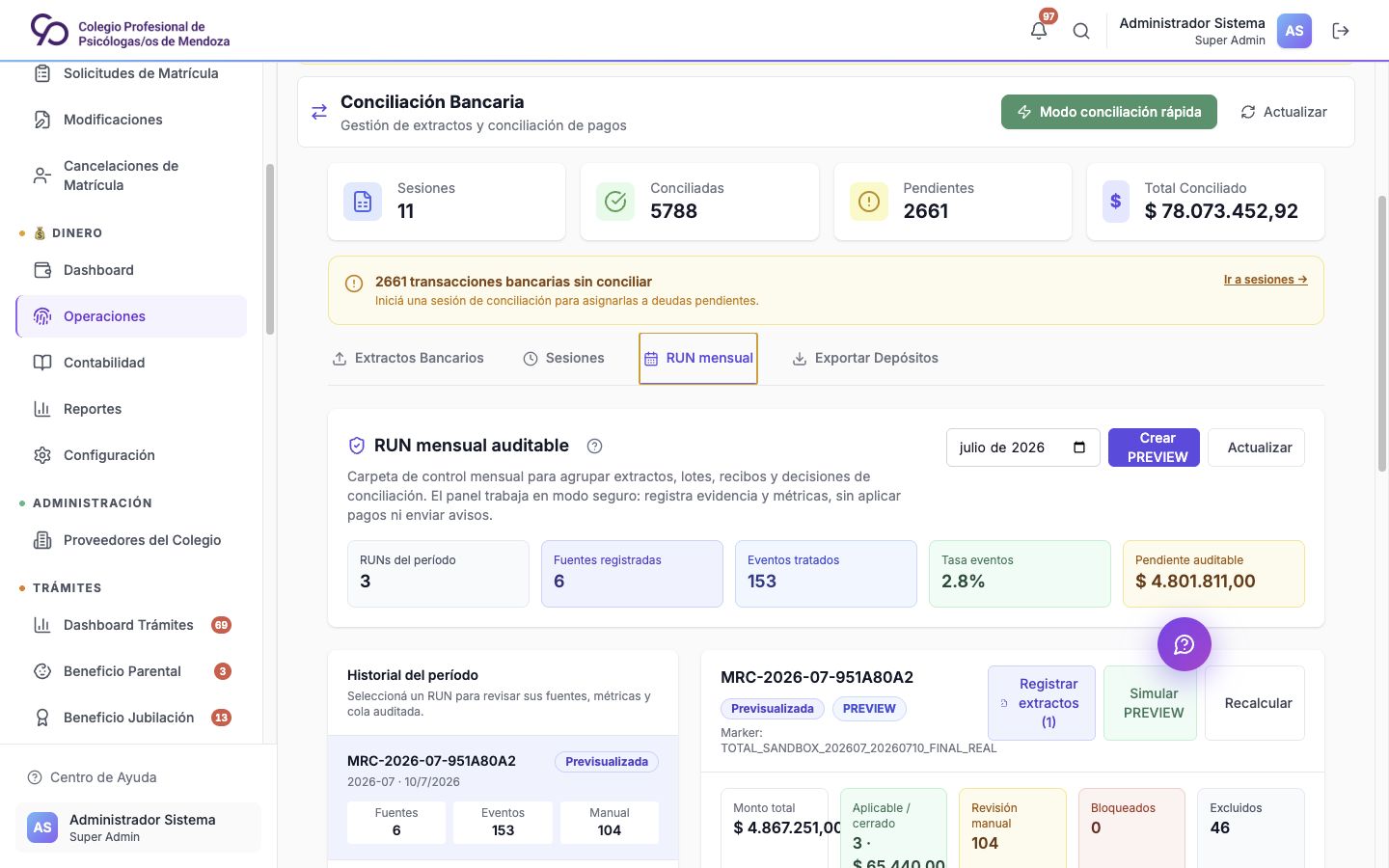Open the Exportar Depósitos tab
Screen dimensions: 1389x868
click(x=865, y=358)
